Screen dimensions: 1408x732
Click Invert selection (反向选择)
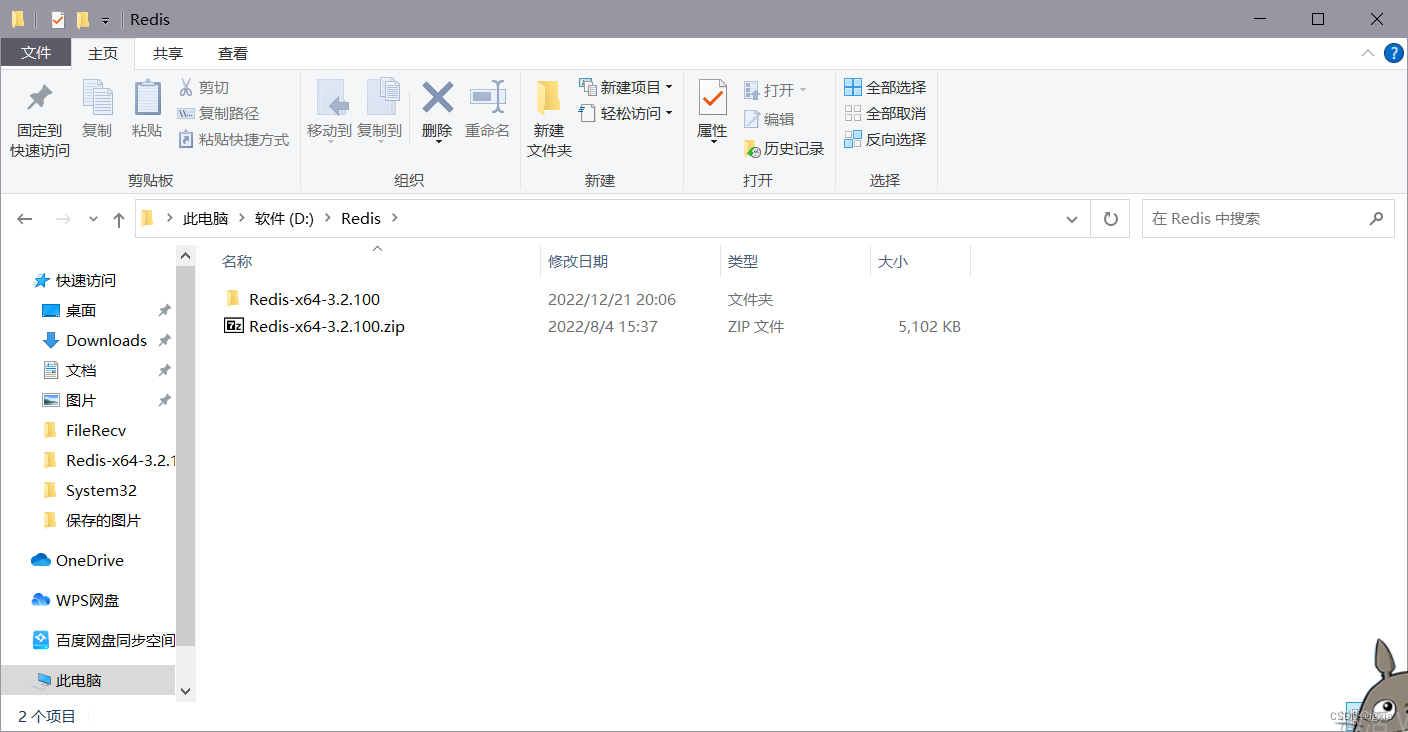point(885,140)
